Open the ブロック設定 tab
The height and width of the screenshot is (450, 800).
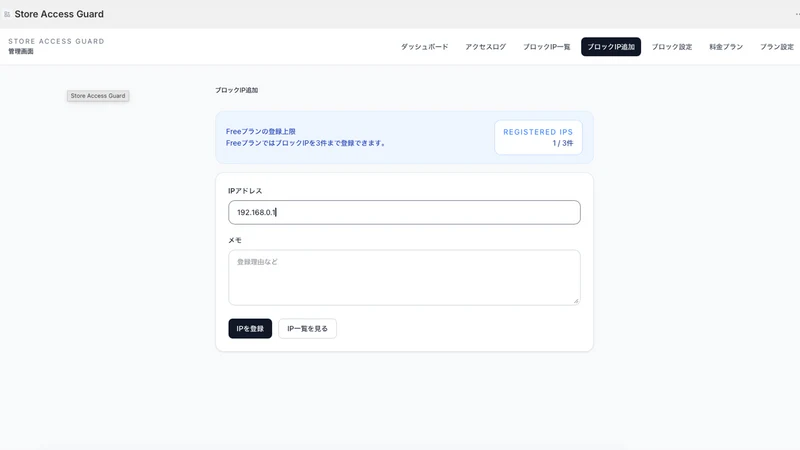[x=671, y=47]
